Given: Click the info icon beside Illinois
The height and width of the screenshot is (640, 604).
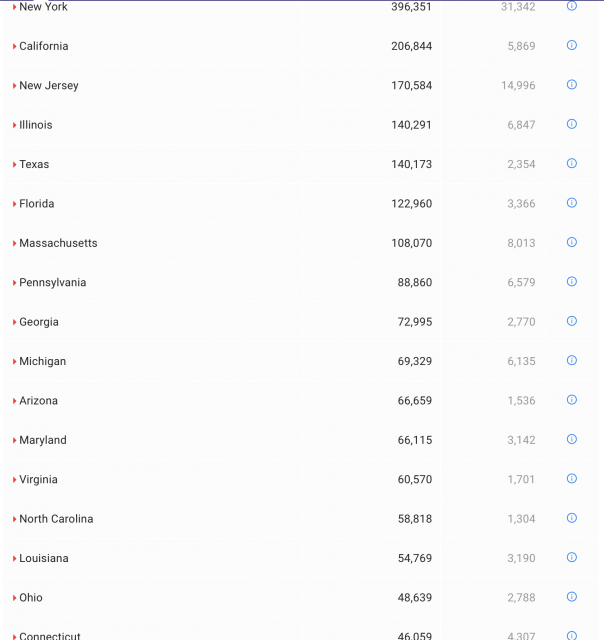Looking at the screenshot, I should [572, 124].
